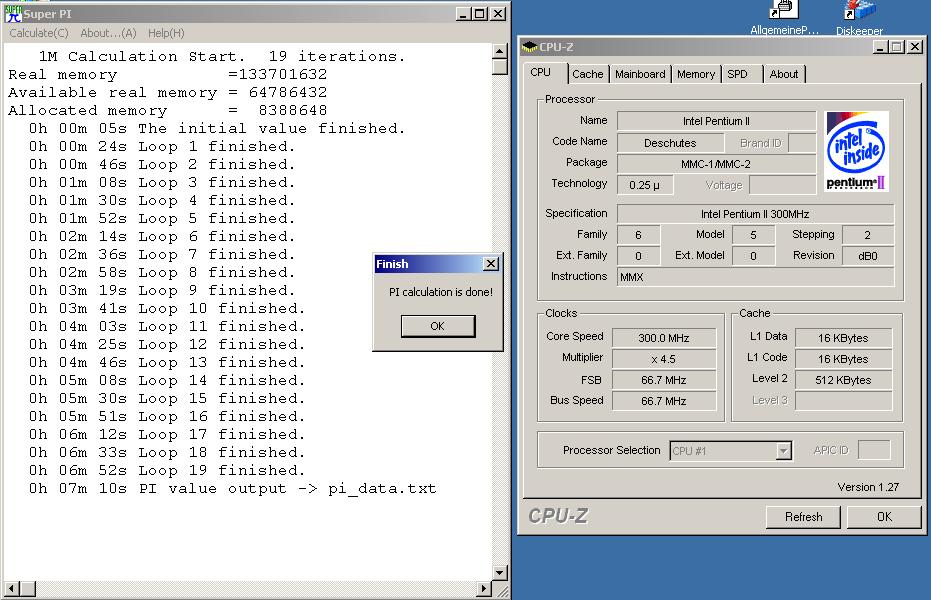
Task: Click the Super PI horizontal scrollbar left arrow
Action: click(x=11, y=589)
